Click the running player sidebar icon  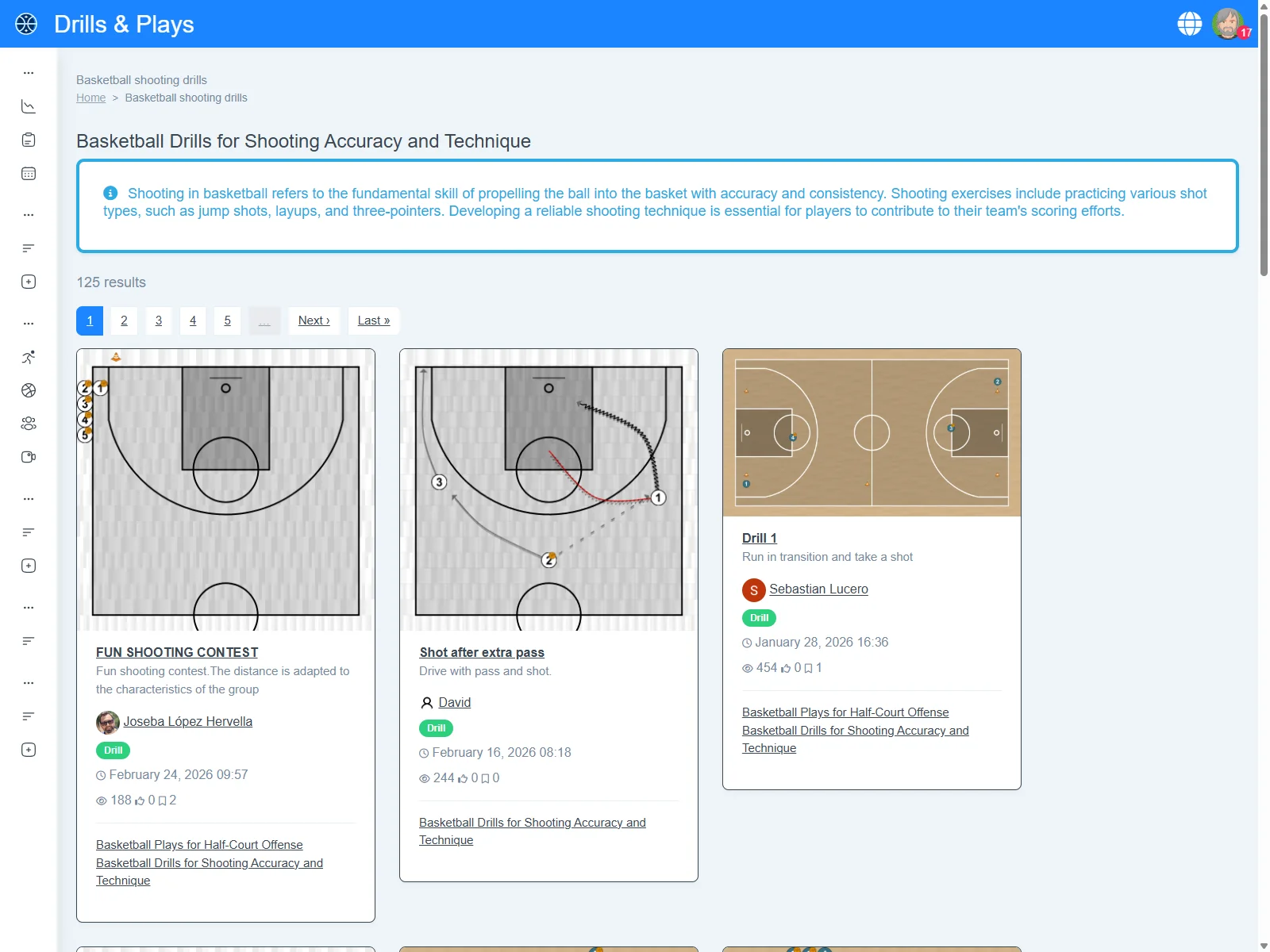pos(29,357)
